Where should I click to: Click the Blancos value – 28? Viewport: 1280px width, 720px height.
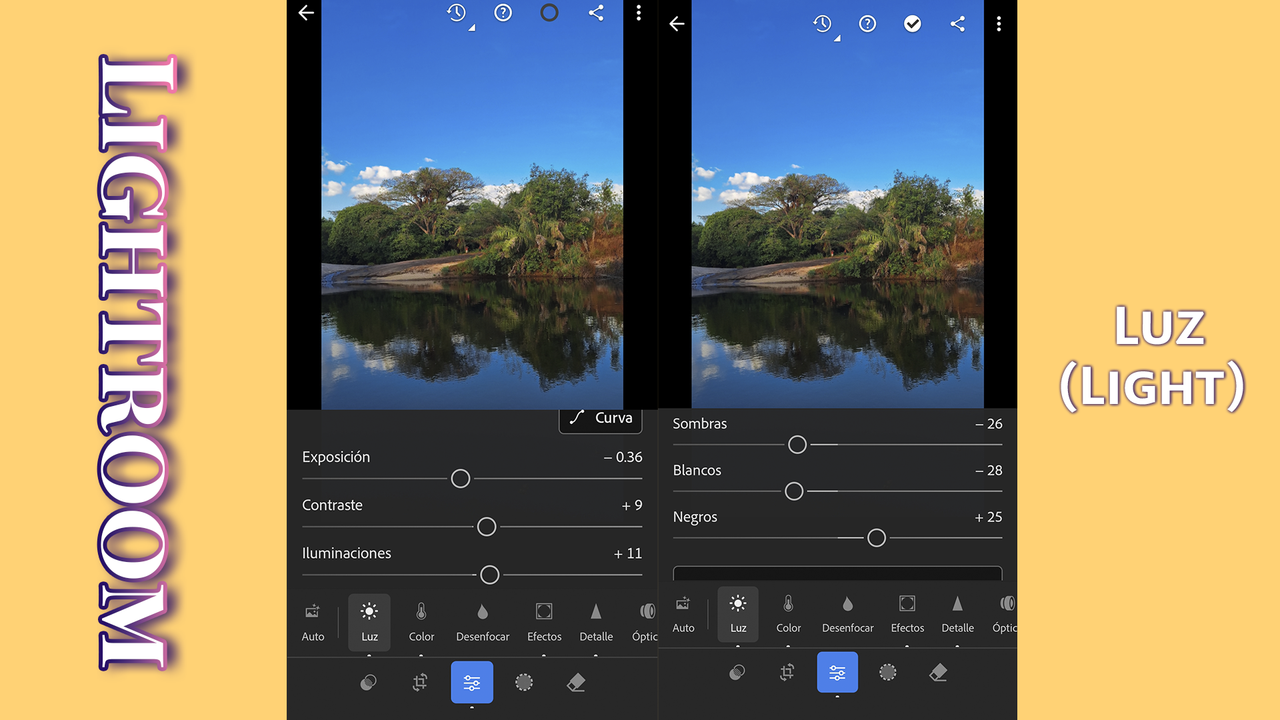[x=989, y=471]
